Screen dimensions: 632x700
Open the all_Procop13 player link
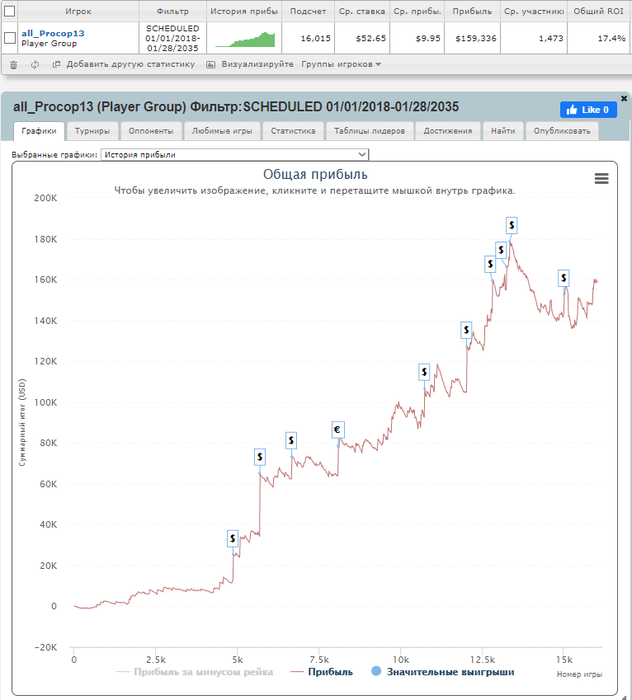coord(53,33)
